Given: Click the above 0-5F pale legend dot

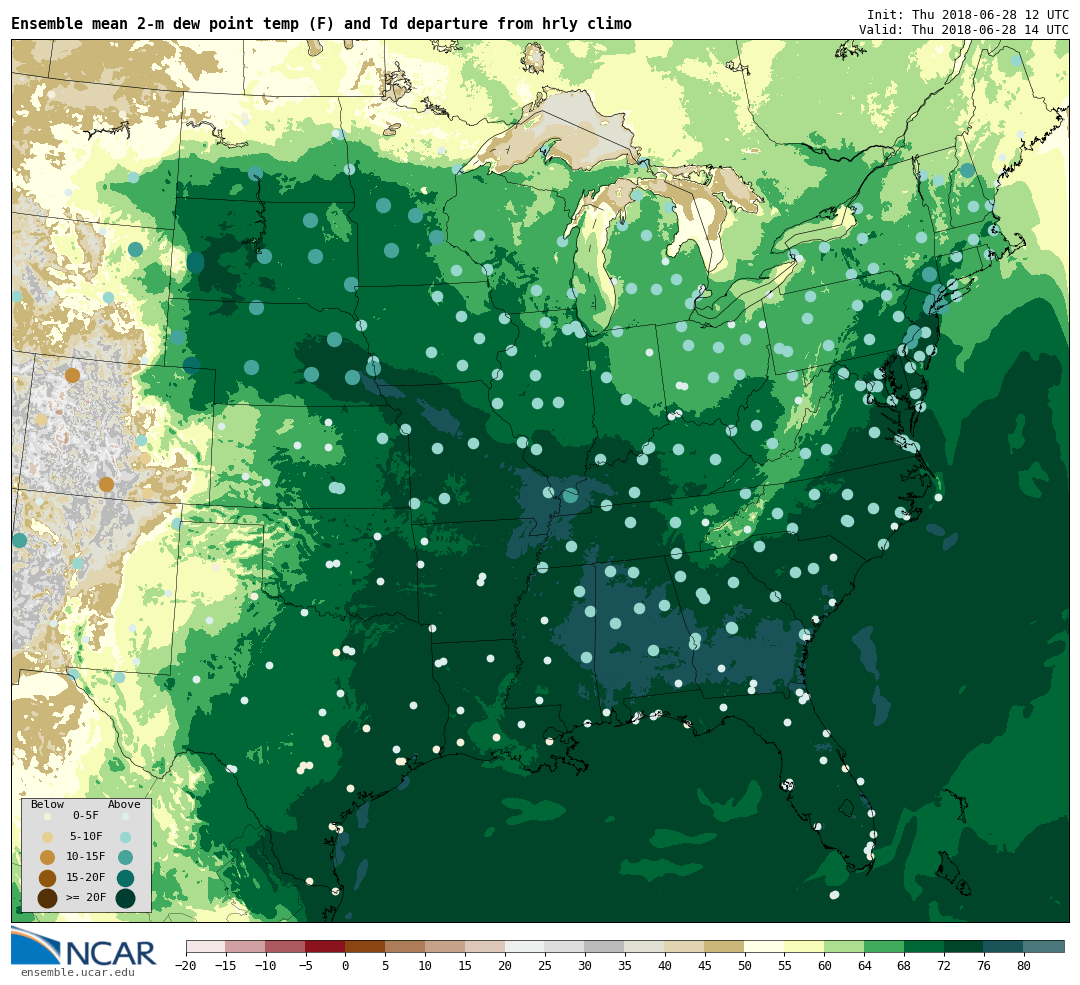Looking at the screenshot, I should (125, 817).
